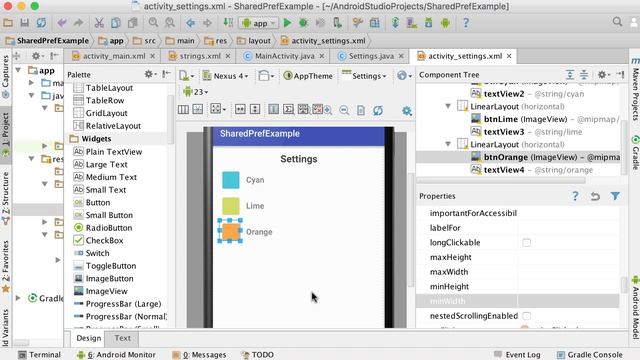Open Android SDK Manager icon

pyautogui.click(x=429, y=23)
